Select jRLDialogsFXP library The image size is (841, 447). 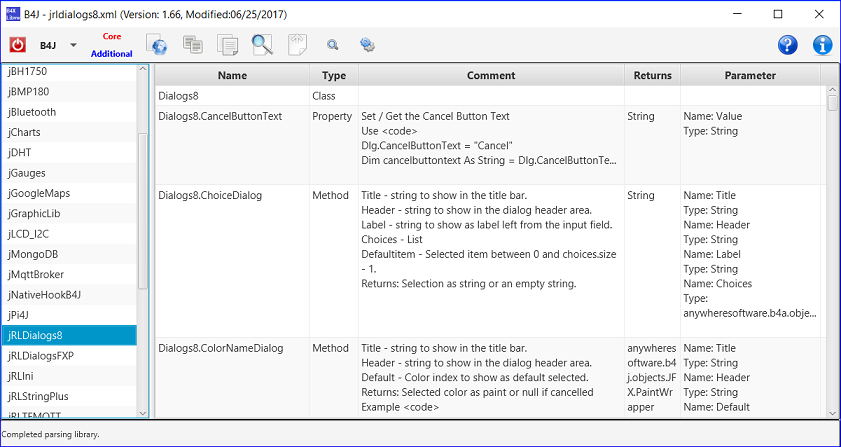click(x=69, y=356)
